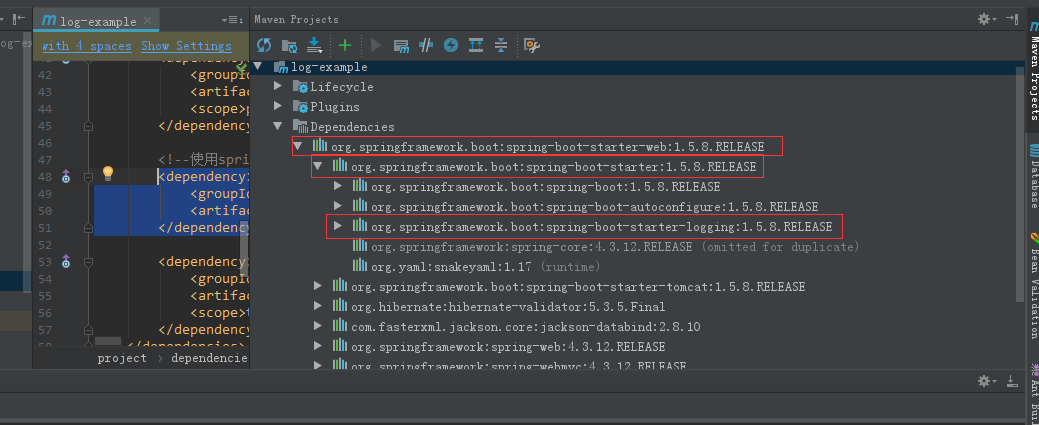Click Lifecycle folder gear icon
This screenshot has width=1039, height=425.
[300, 87]
